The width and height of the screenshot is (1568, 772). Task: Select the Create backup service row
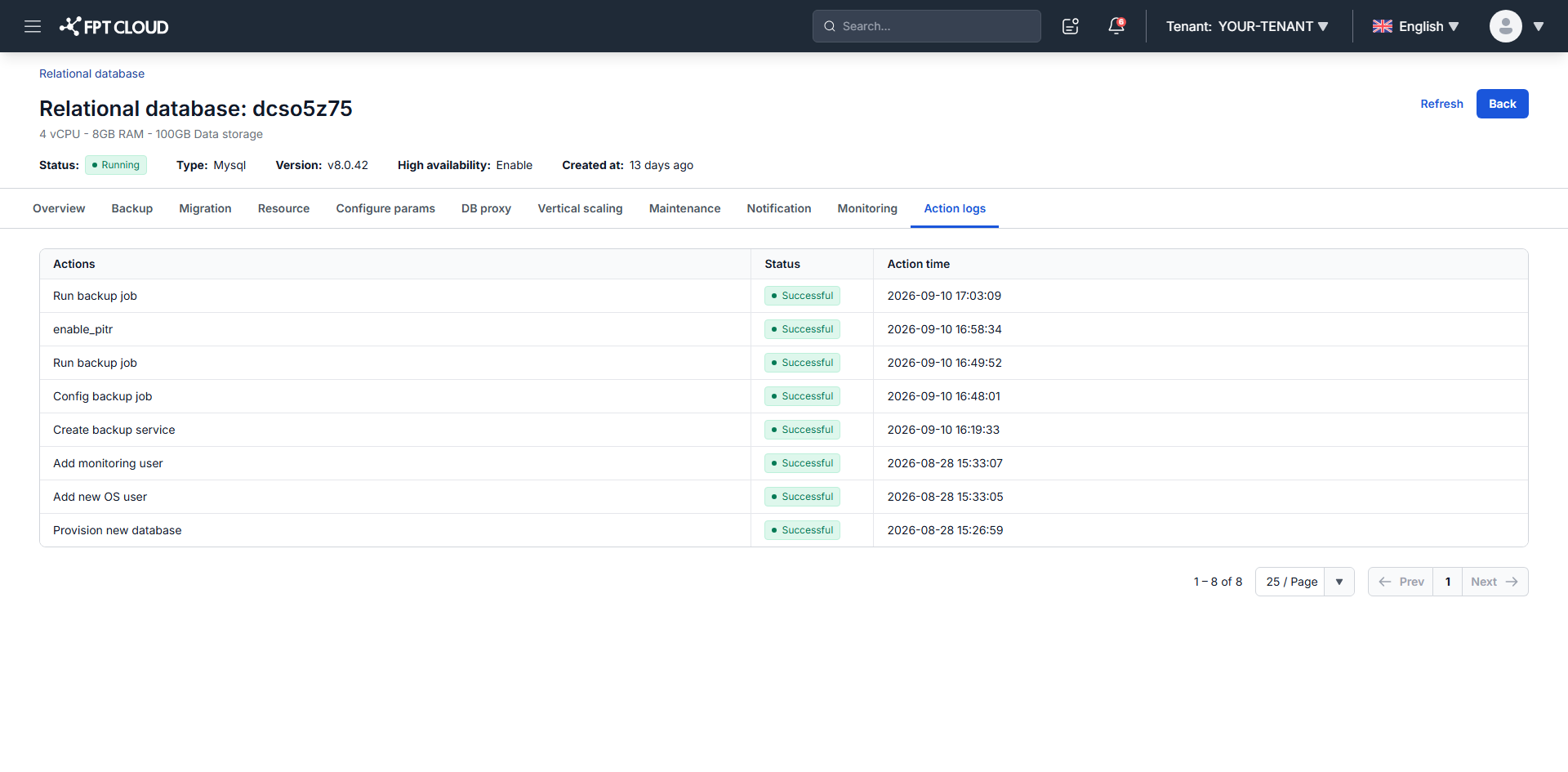784,430
